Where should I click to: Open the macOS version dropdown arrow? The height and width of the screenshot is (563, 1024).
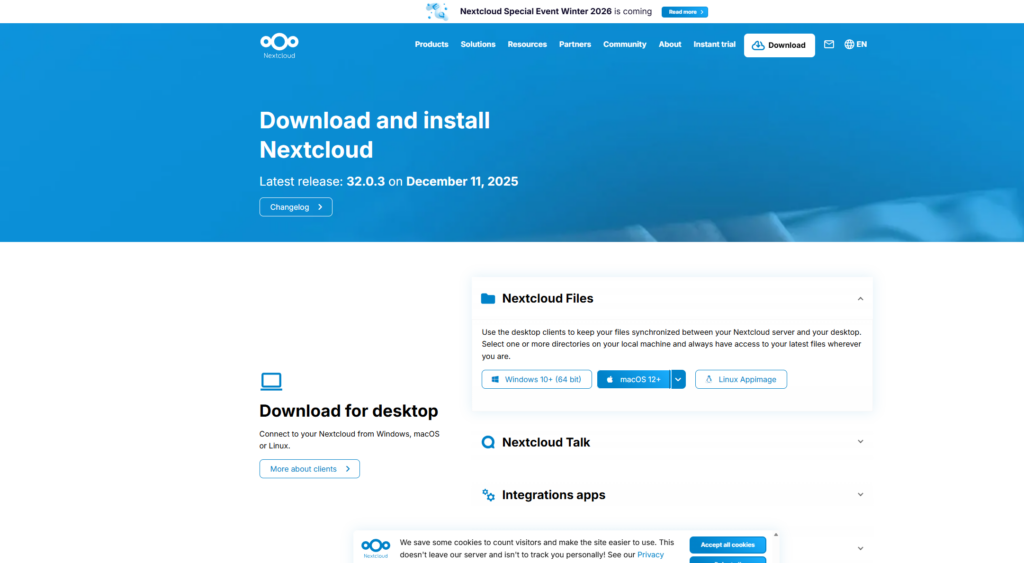(x=678, y=380)
